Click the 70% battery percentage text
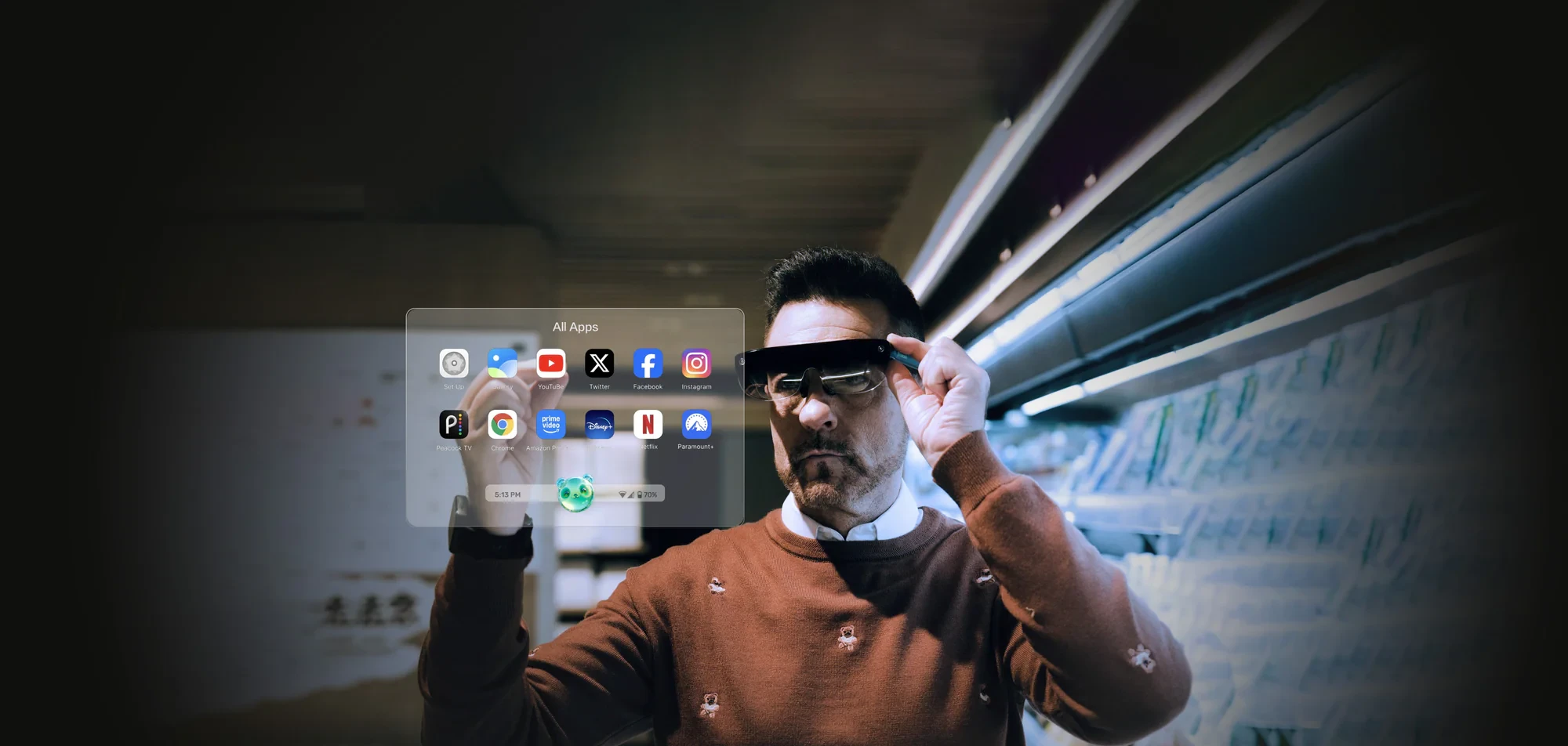The width and height of the screenshot is (1568, 746). click(x=651, y=494)
